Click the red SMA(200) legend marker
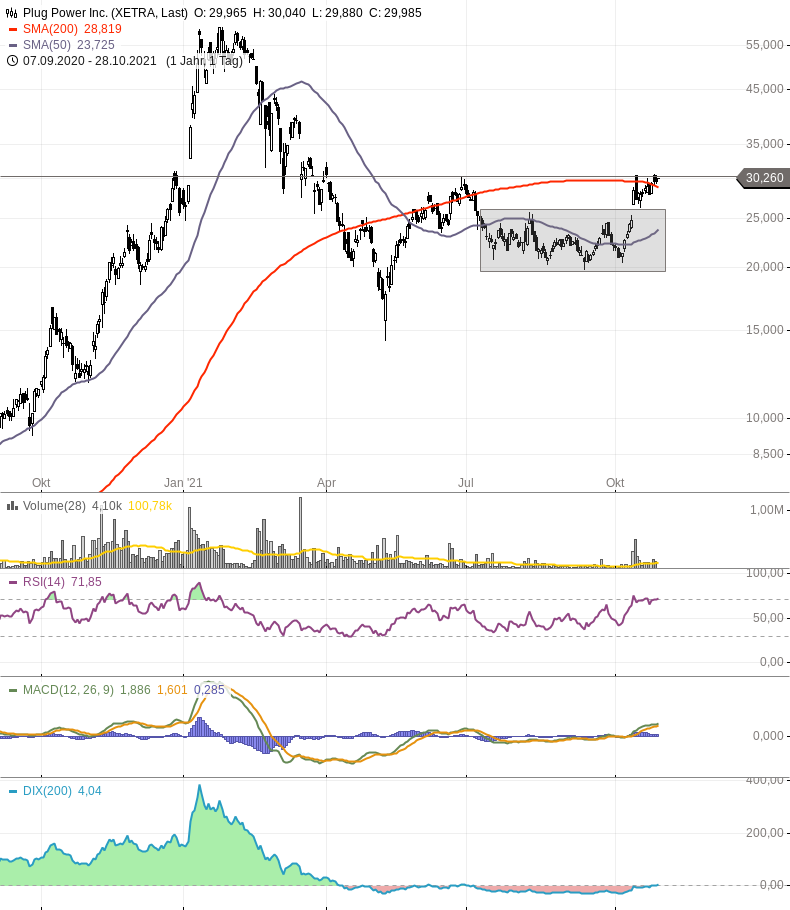 13,29
